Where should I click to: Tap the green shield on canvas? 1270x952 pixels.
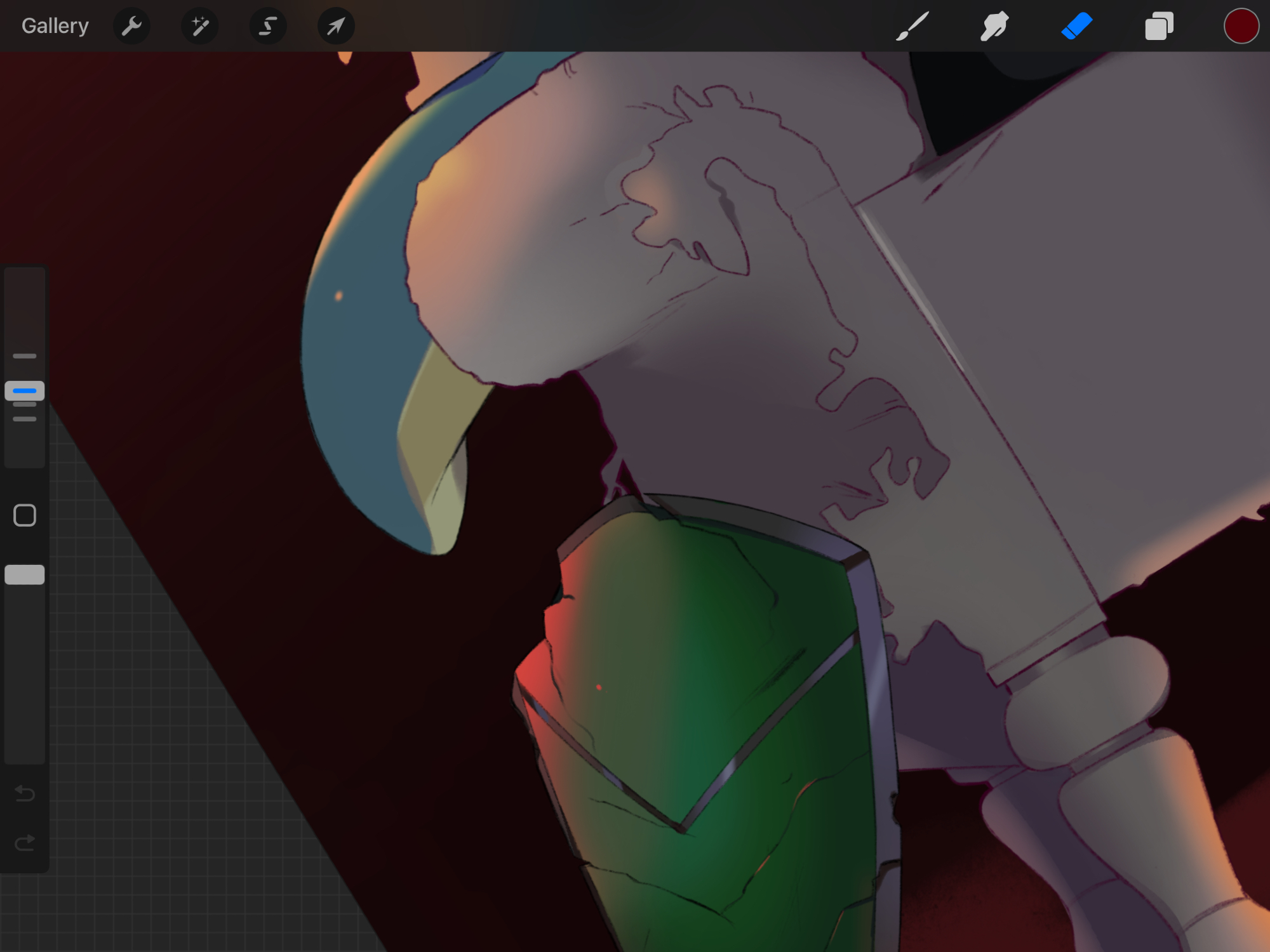coord(698,698)
